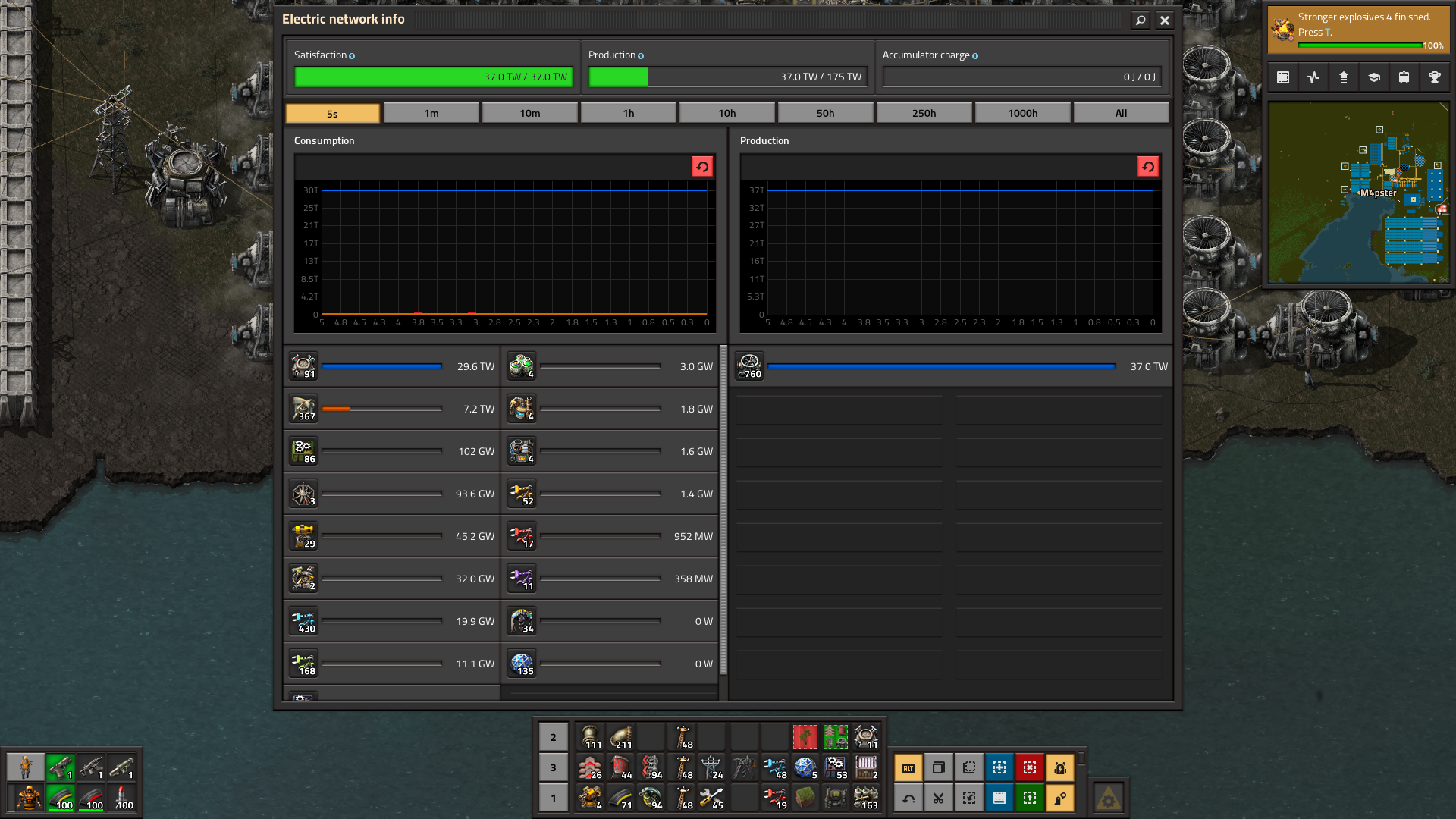This screenshot has height=819, width=1456.
Task: Click the "952 MW" consumption value
Action: pos(693,536)
